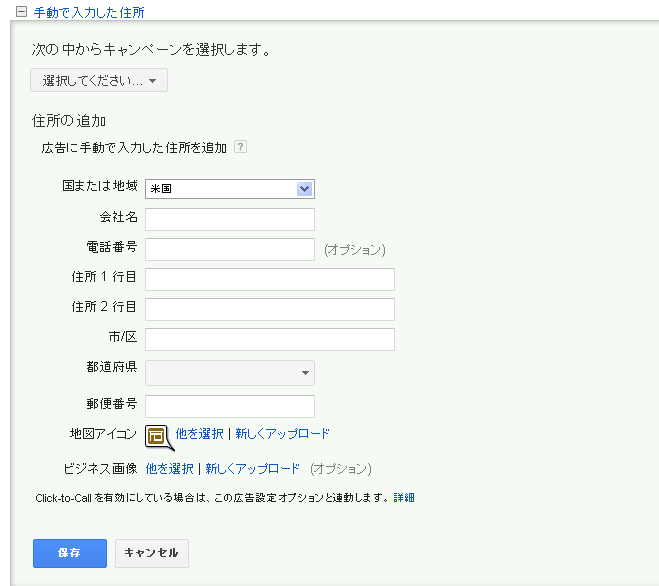Click the 次の中からキャンペーンを選択します text
The image size is (659, 586).
pyautogui.click(x=150, y=50)
